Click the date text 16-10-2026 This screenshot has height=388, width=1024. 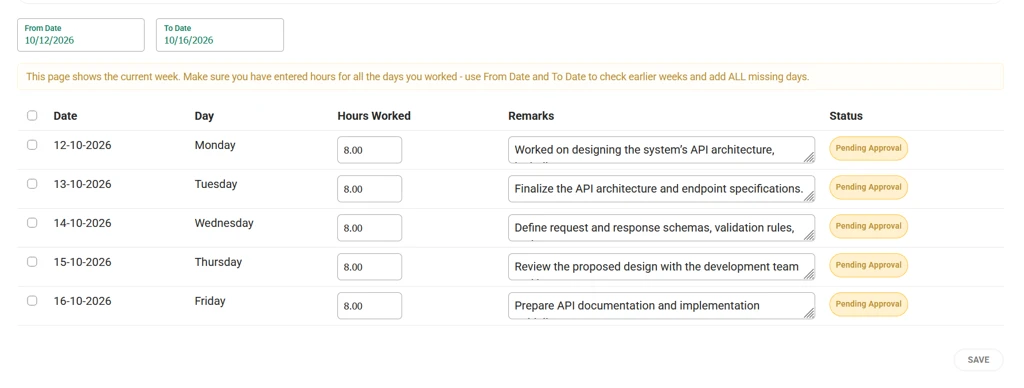[82, 301]
